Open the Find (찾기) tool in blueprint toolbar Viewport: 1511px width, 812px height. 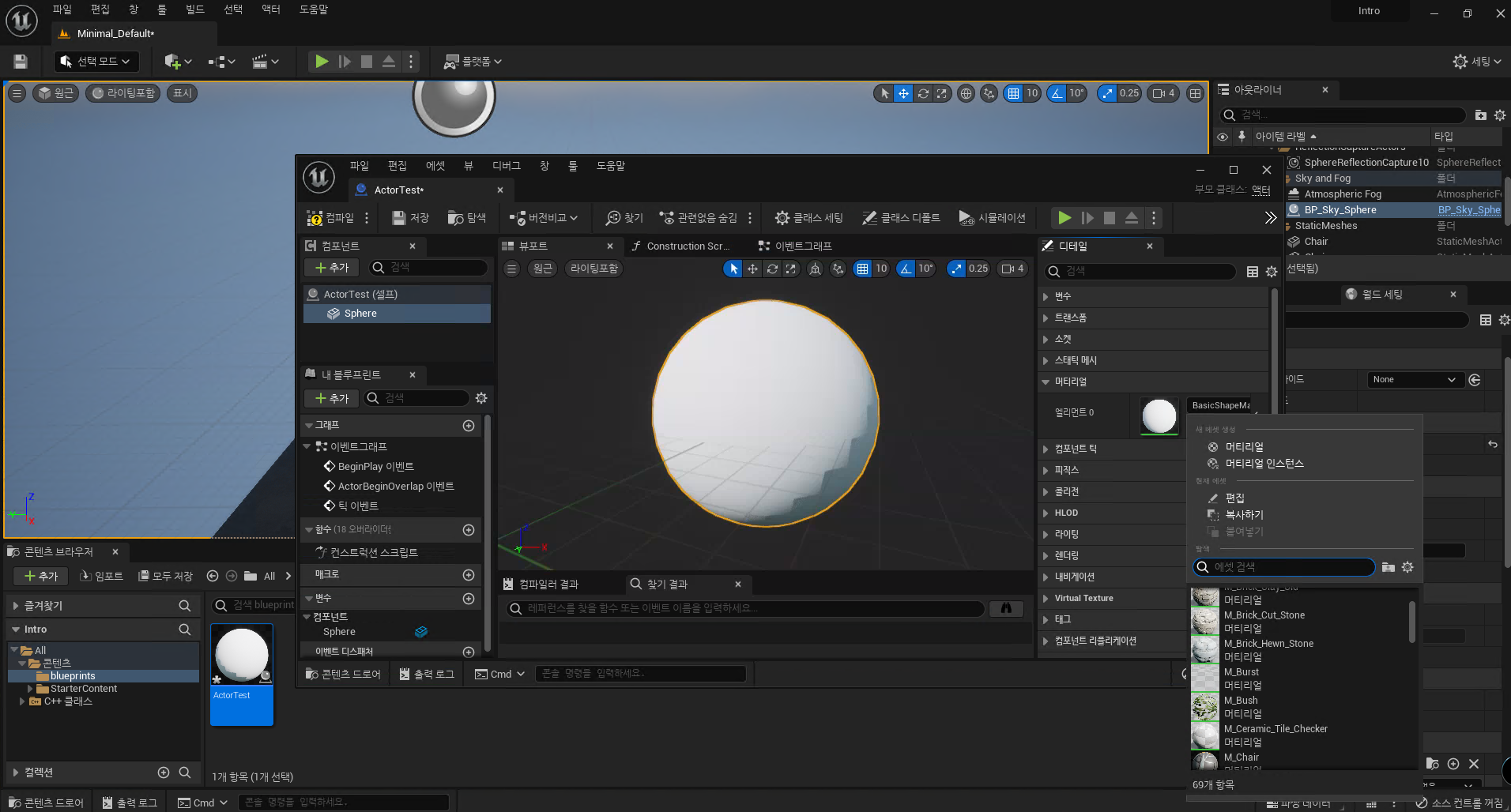(x=624, y=218)
